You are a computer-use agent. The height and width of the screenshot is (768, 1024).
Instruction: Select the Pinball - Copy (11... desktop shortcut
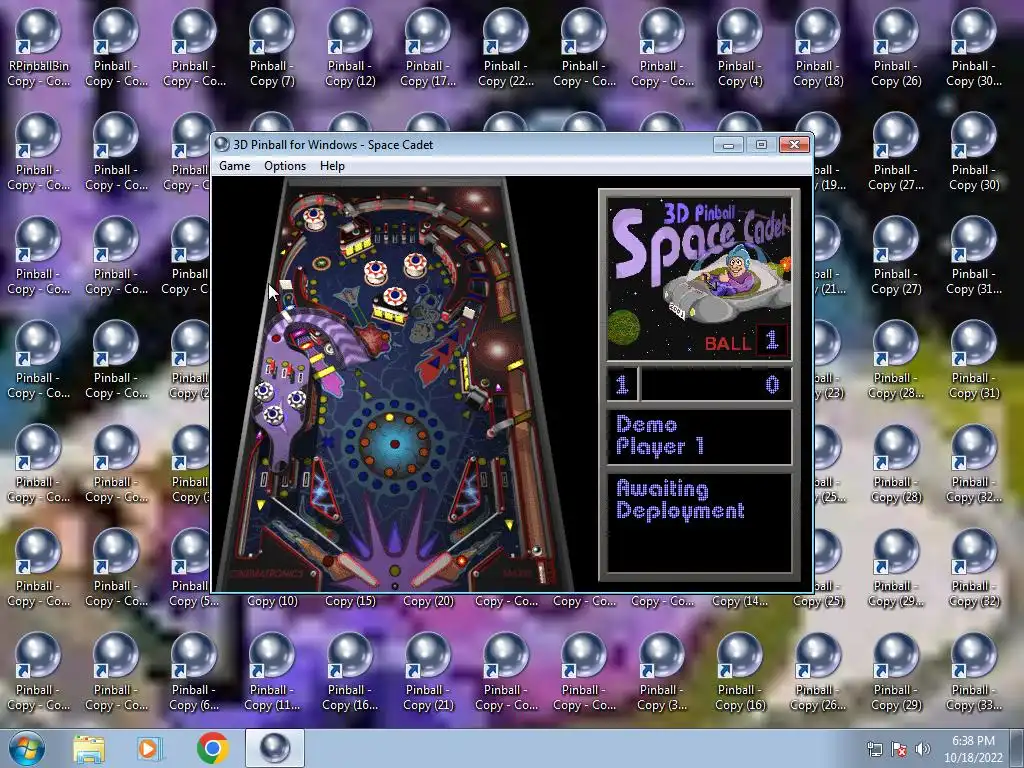[x=272, y=673]
